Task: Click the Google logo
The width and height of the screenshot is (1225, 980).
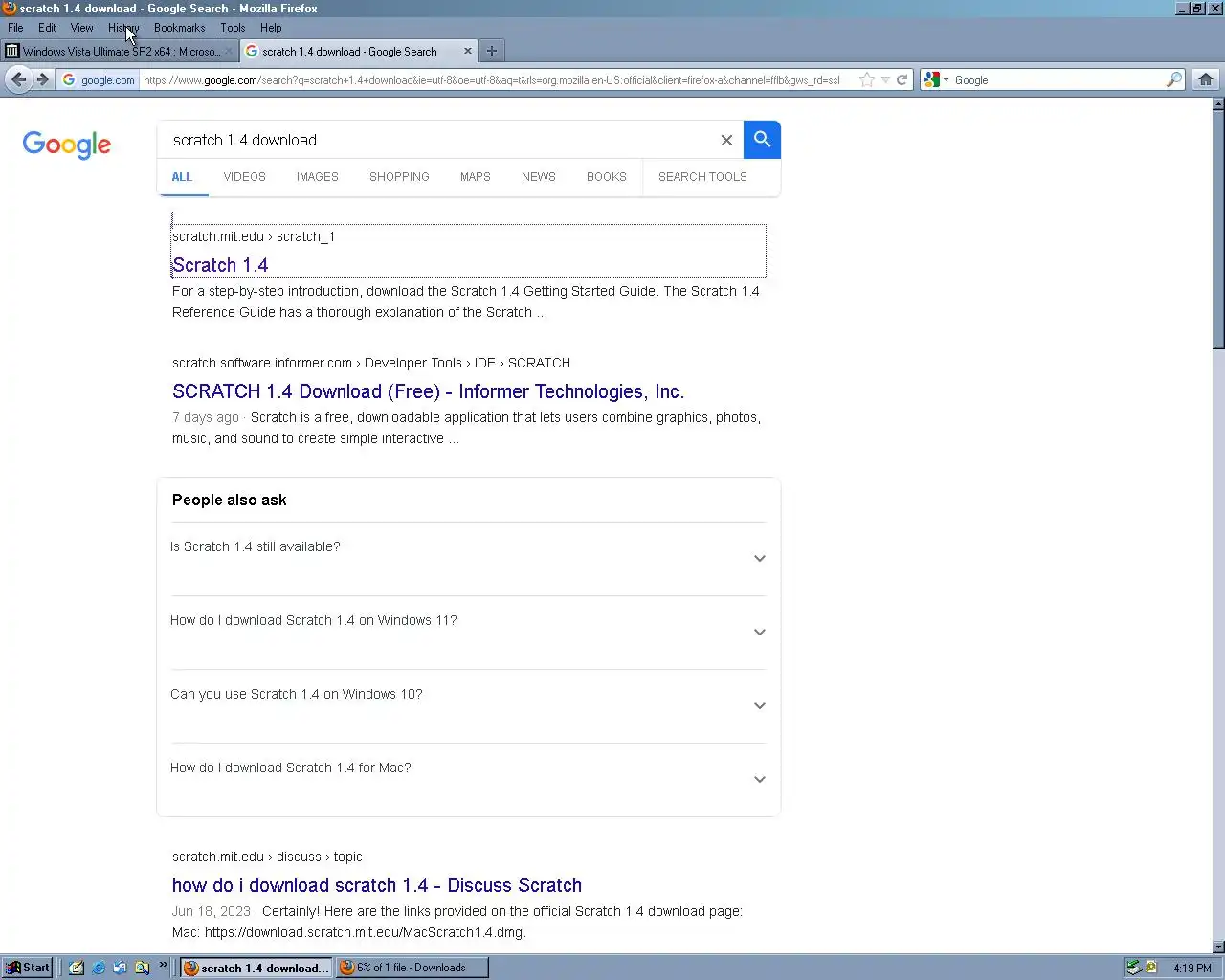Action: (x=67, y=145)
